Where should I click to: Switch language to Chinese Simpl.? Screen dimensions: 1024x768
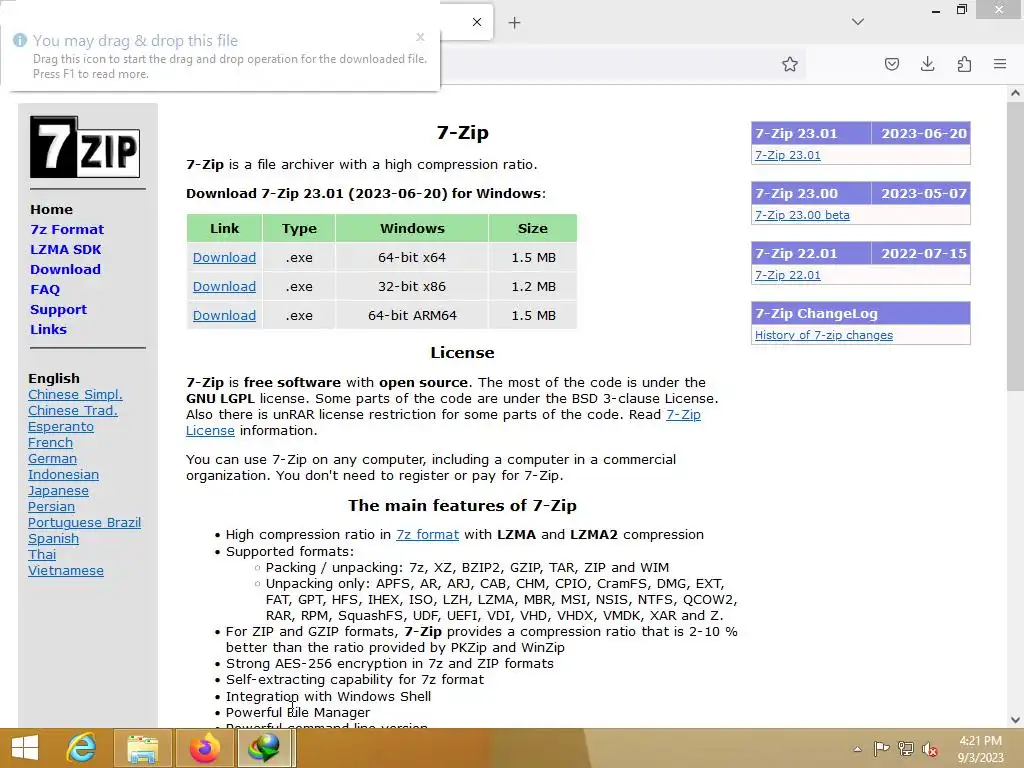(x=75, y=394)
